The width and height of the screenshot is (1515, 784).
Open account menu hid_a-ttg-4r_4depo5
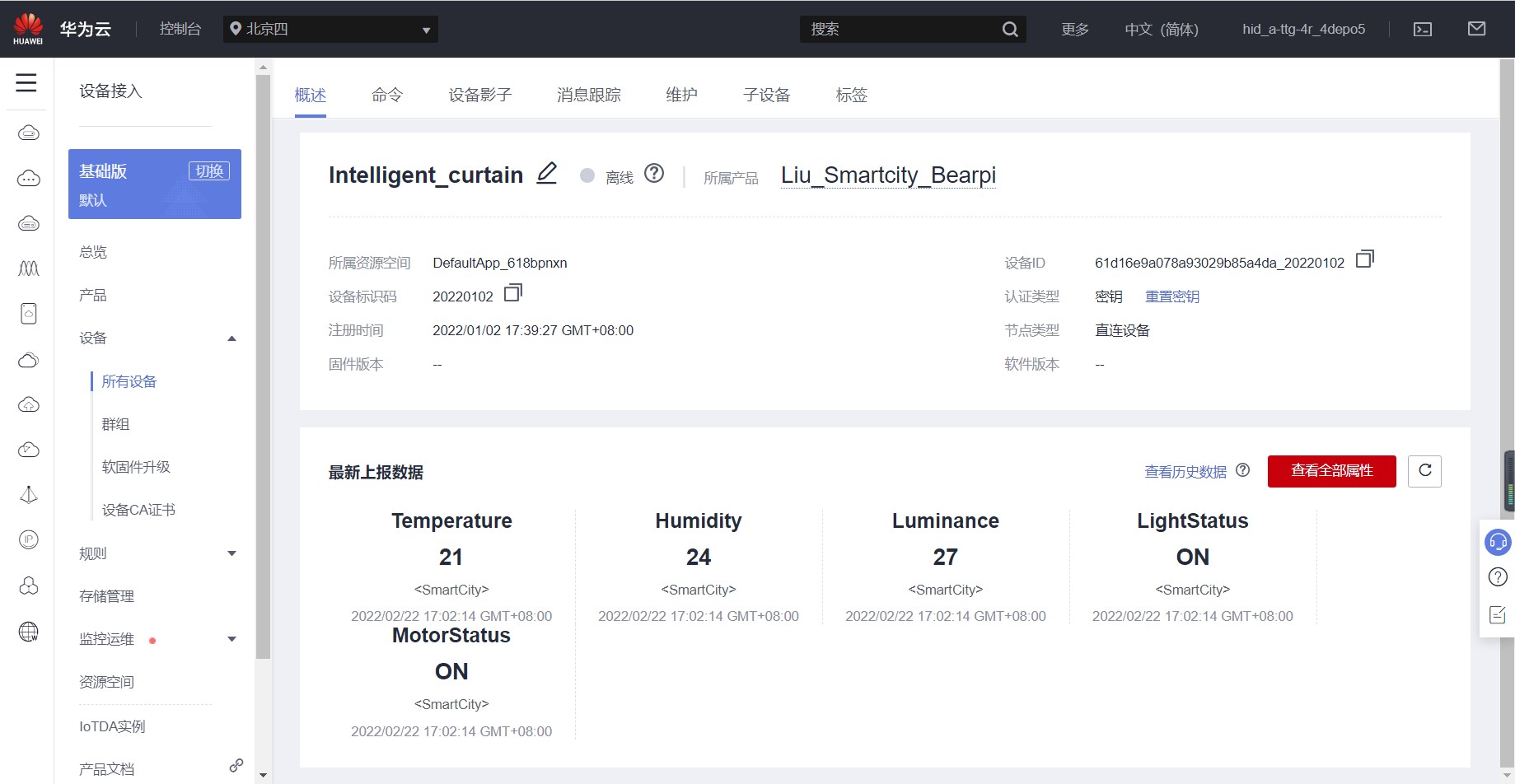[x=1303, y=30]
